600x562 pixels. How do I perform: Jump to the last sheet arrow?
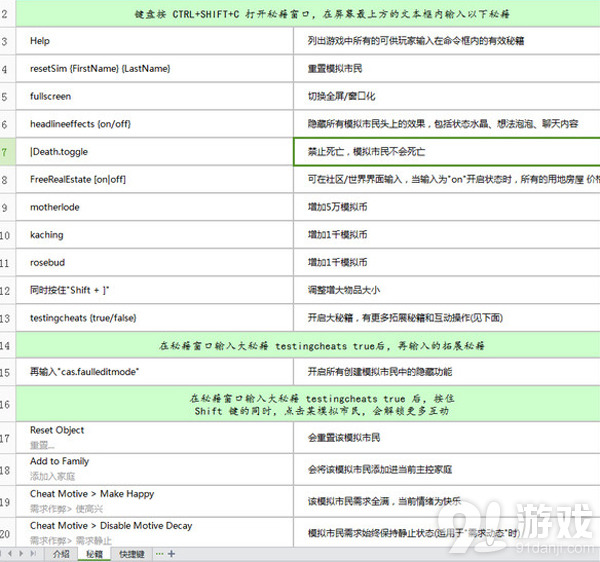pyautogui.click(x=33, y=554)
